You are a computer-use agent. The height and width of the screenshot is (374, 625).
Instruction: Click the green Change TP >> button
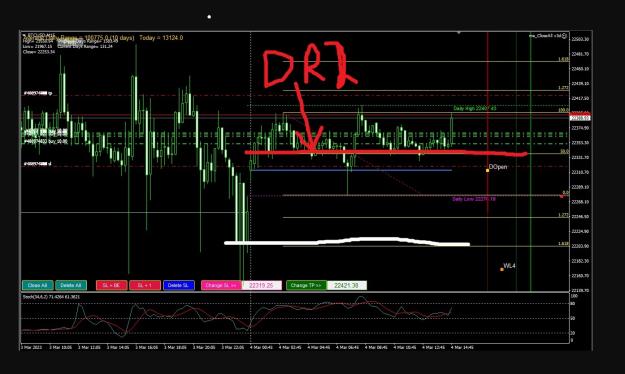(306, 285)
